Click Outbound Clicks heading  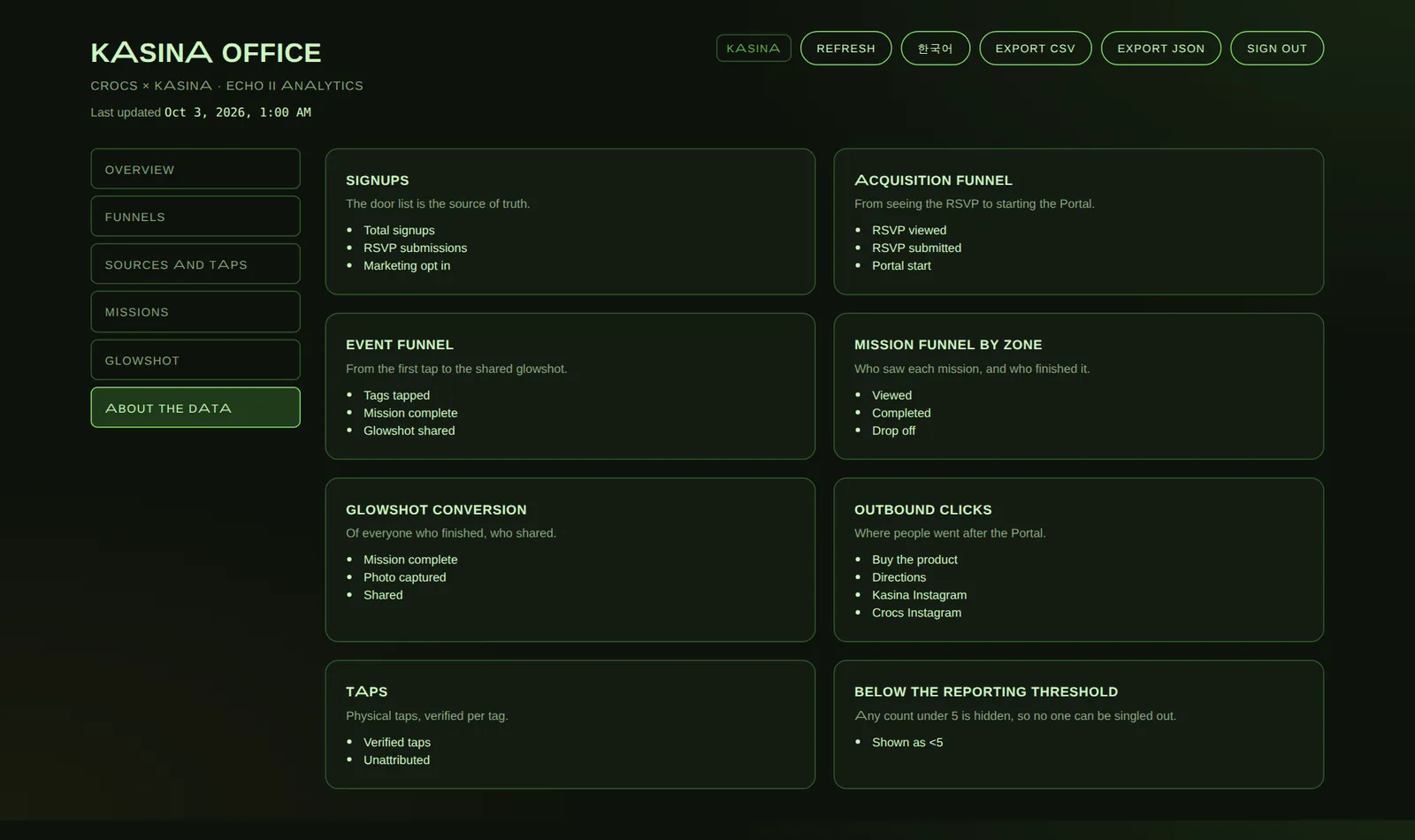pyautogui.click(x=923, y=510)
